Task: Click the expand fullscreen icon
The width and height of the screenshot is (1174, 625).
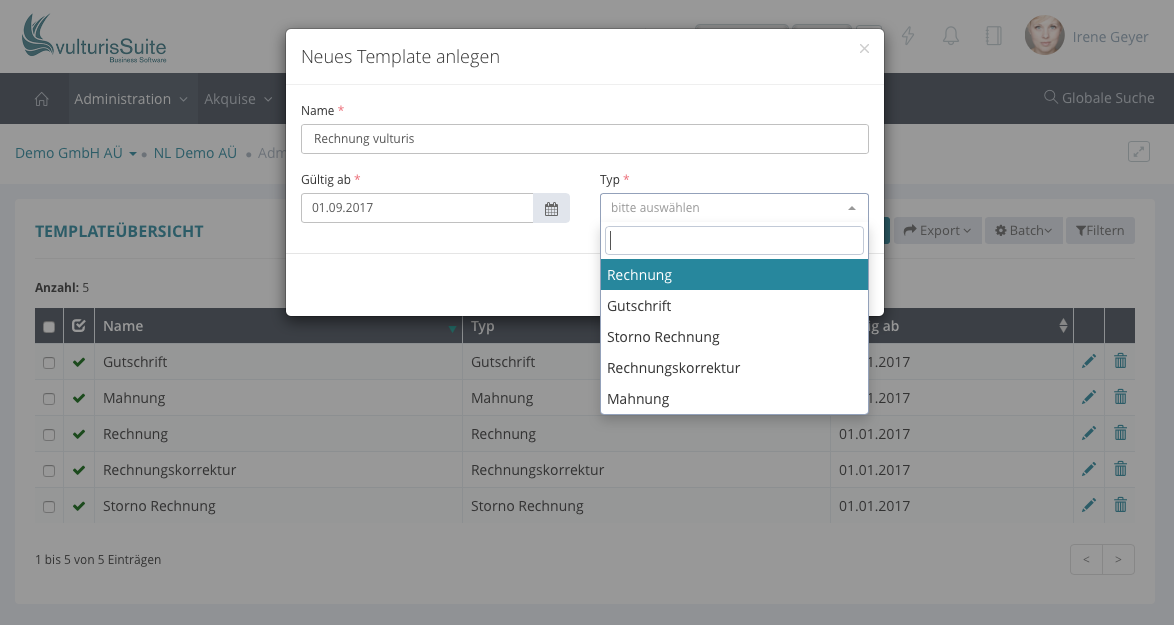Action: click(x=1138, y=152)
